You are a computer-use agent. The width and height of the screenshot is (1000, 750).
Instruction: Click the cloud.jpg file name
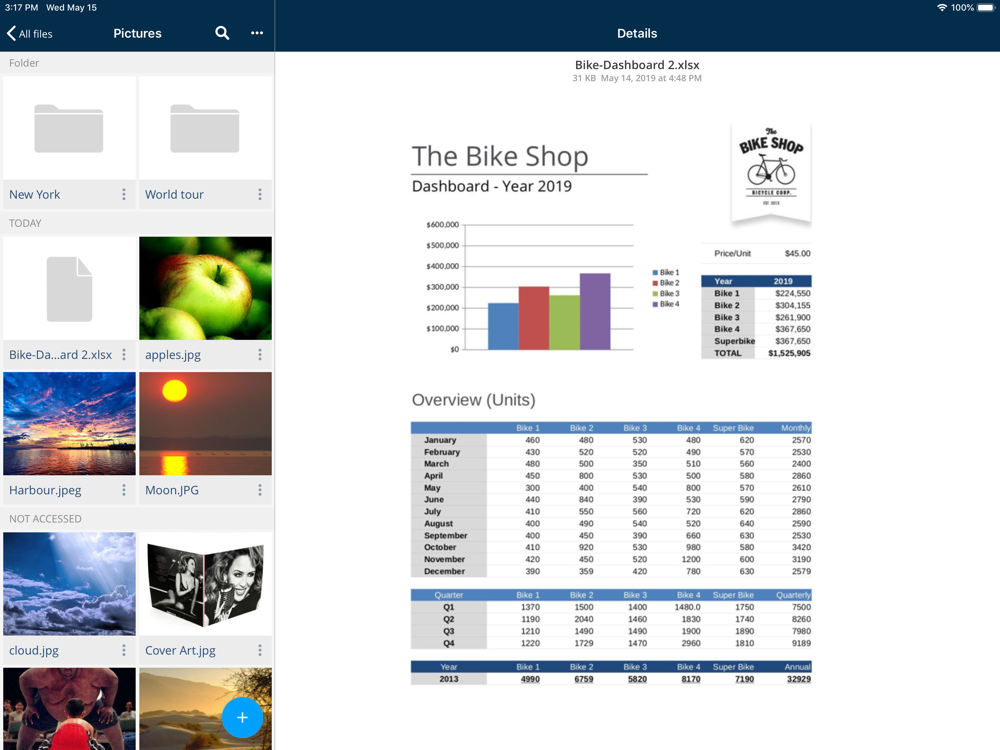click(x=34, y=651)
